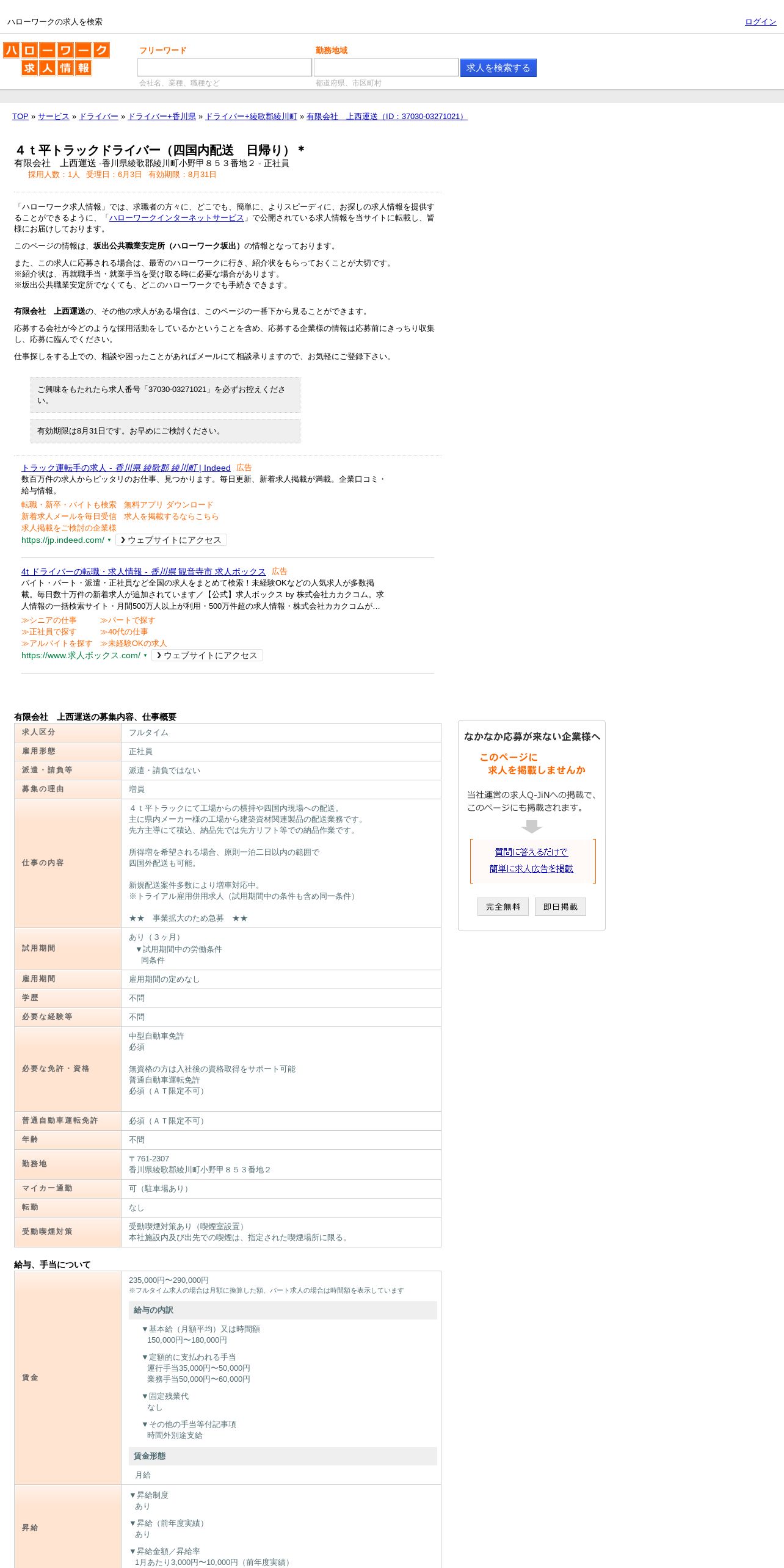Open ≫パートで探す ad sublink
784x1568 pixels.
click(x=128, y=620)
